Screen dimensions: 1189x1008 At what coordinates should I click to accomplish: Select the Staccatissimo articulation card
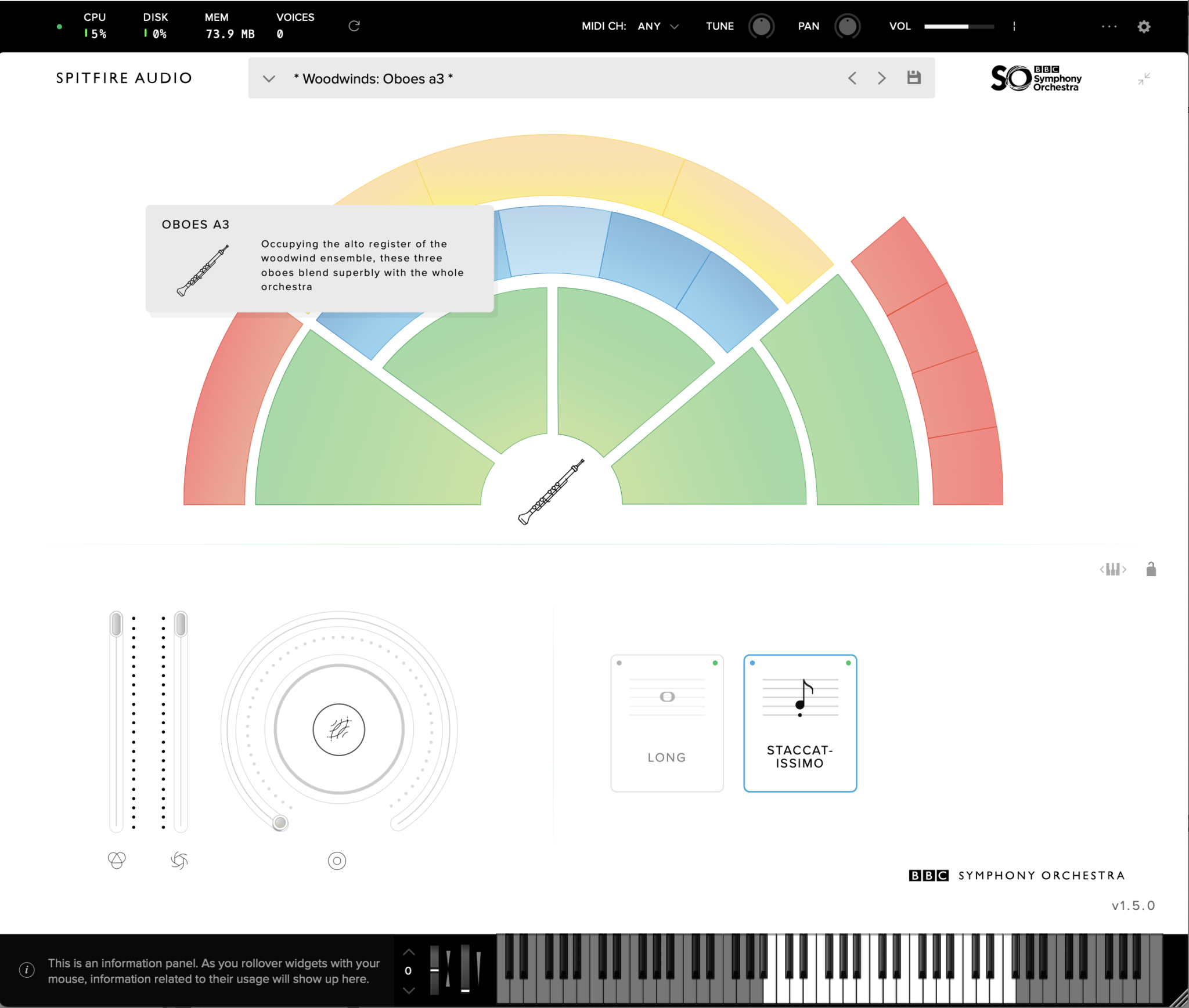click(x=799, y=723)
